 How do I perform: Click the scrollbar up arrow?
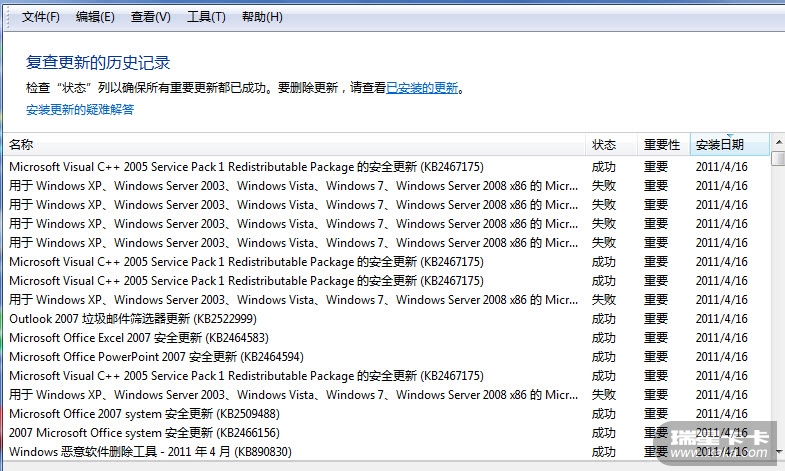(778, 142)
